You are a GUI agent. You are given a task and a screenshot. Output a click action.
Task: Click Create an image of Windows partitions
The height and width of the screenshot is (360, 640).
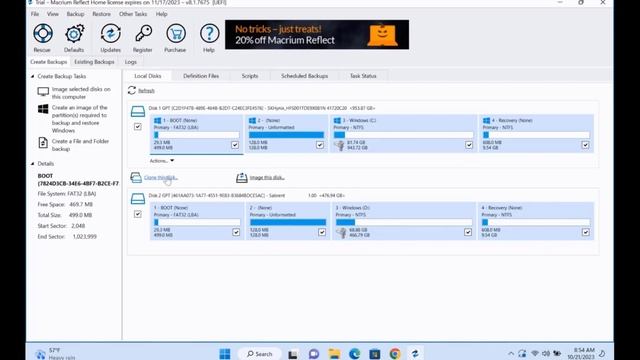(80, 119)
